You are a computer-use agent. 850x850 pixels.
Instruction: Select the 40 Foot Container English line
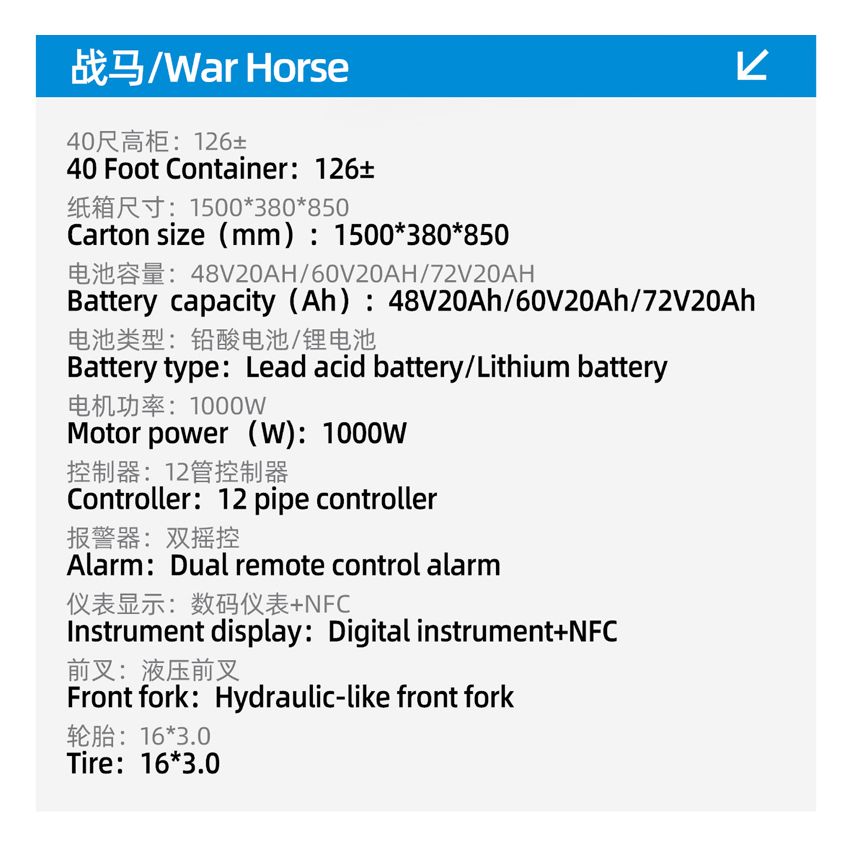[x=220, y=168]
